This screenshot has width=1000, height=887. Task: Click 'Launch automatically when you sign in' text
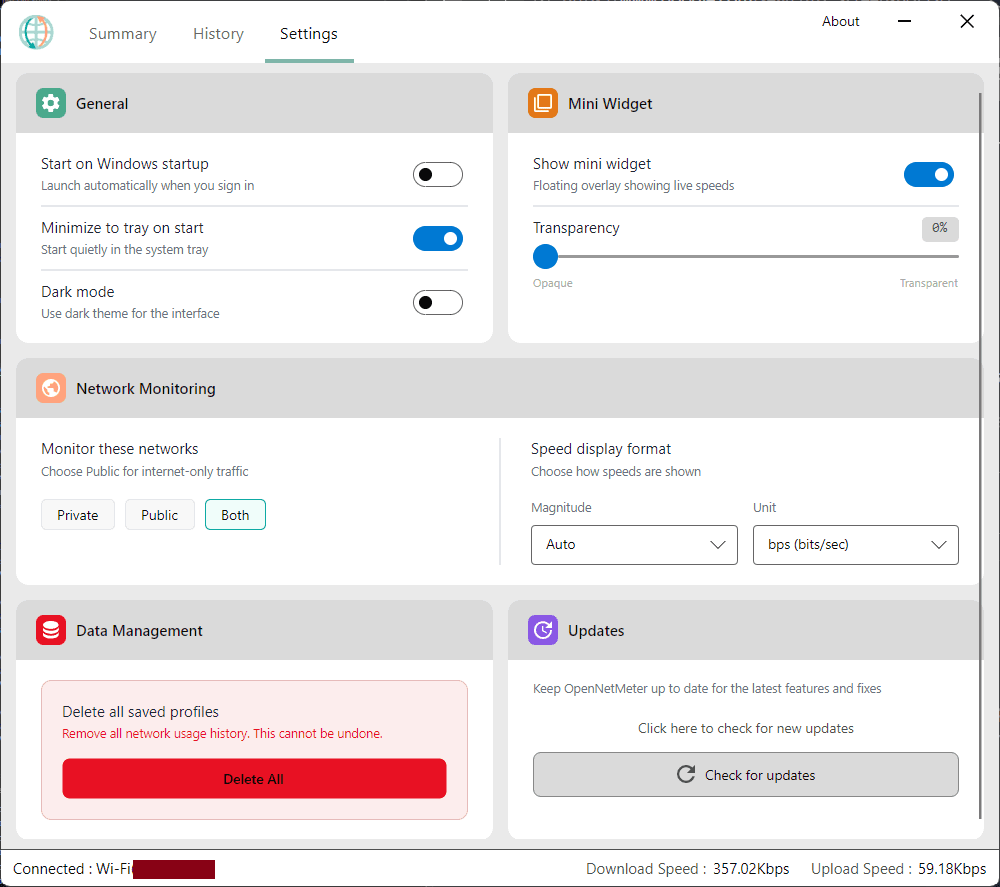147,186
